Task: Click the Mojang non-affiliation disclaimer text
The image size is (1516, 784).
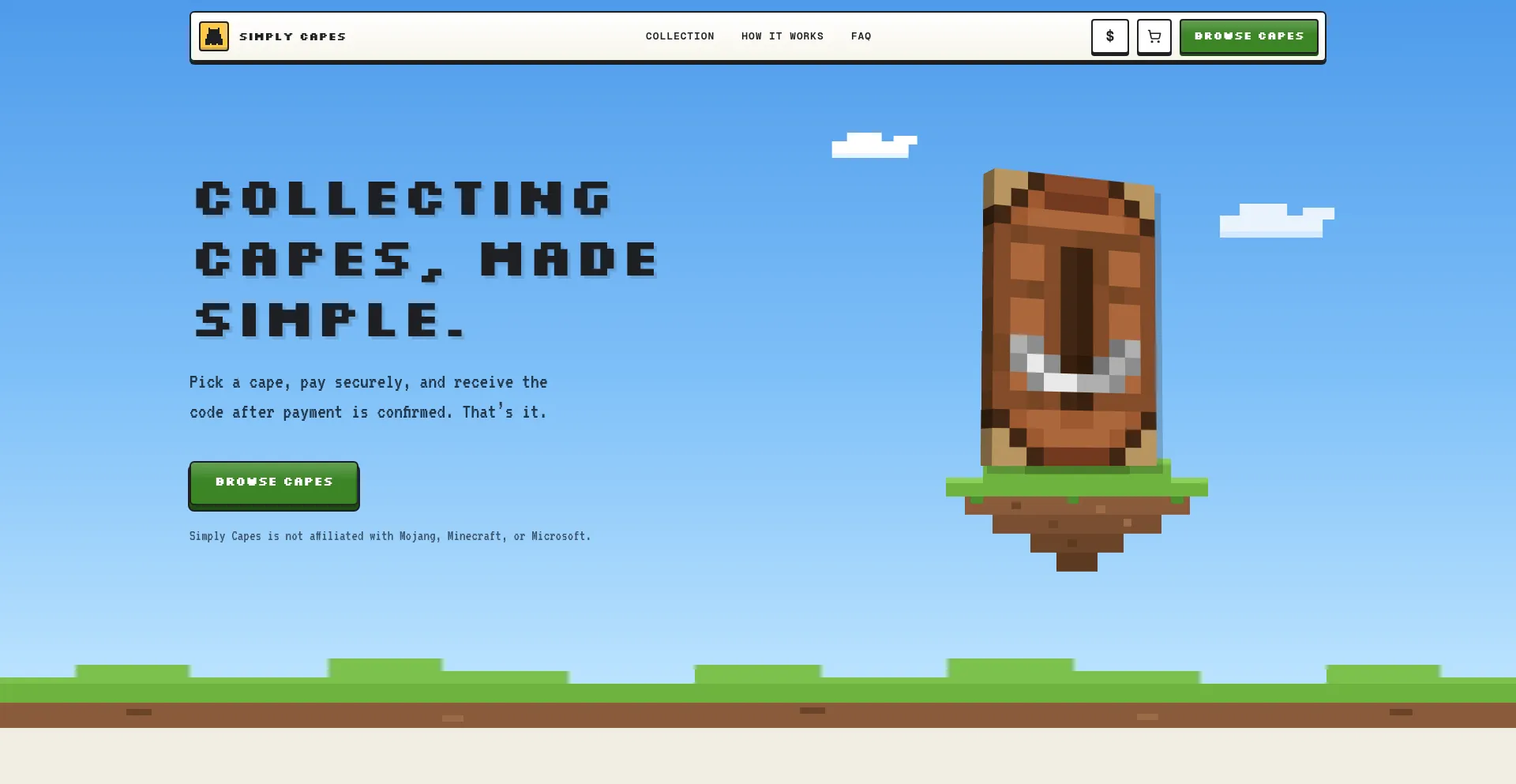Action: (x=390, y=536)
